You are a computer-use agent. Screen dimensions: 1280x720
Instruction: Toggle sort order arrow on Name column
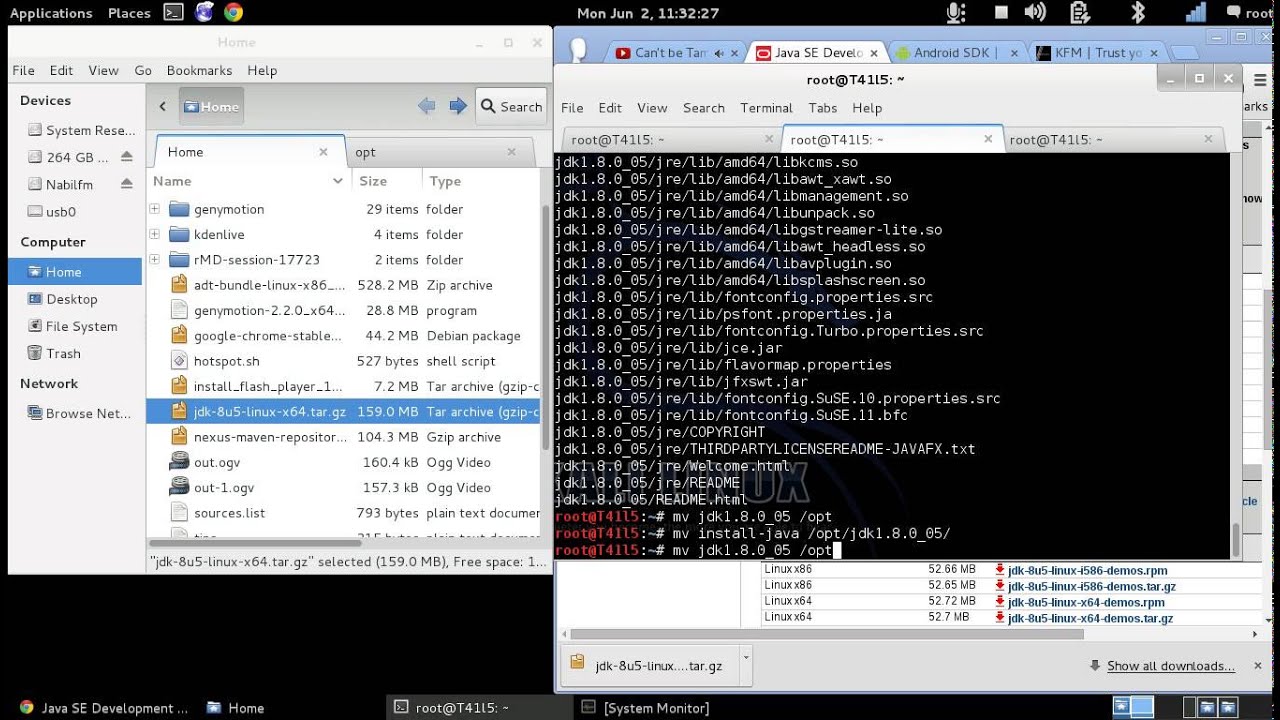click(338, 181)
